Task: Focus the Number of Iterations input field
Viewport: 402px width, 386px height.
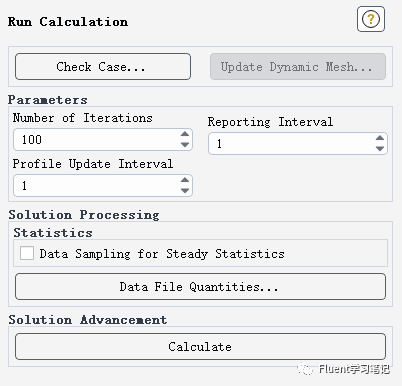Action: coord(97,139)
